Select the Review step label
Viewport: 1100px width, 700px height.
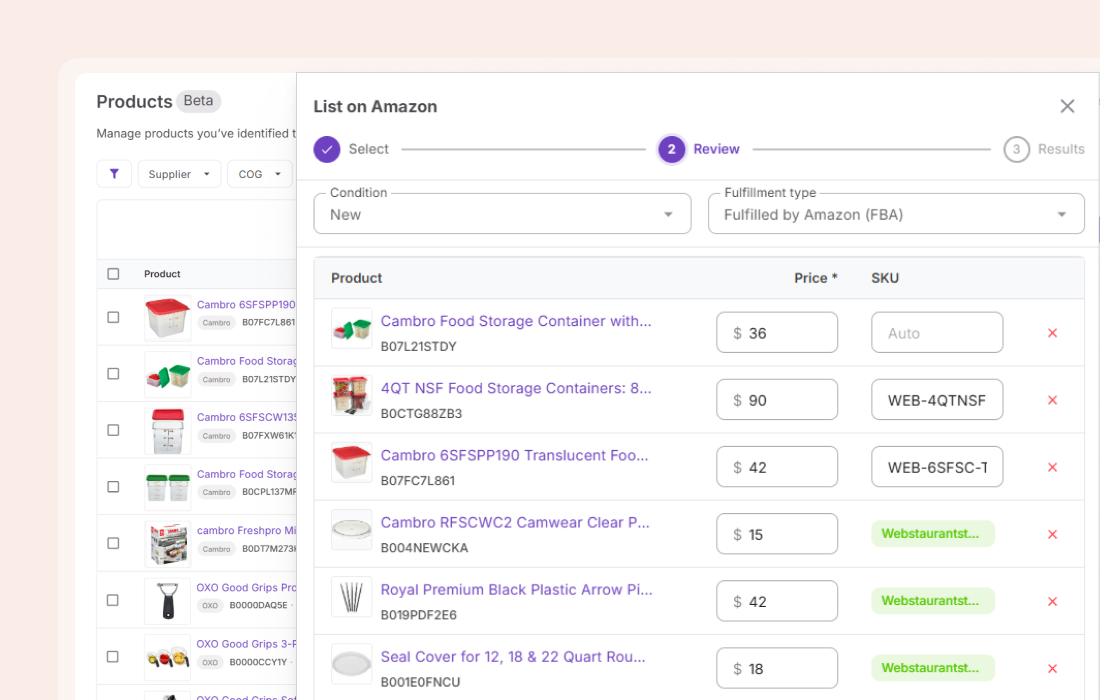tap(716, 149)
